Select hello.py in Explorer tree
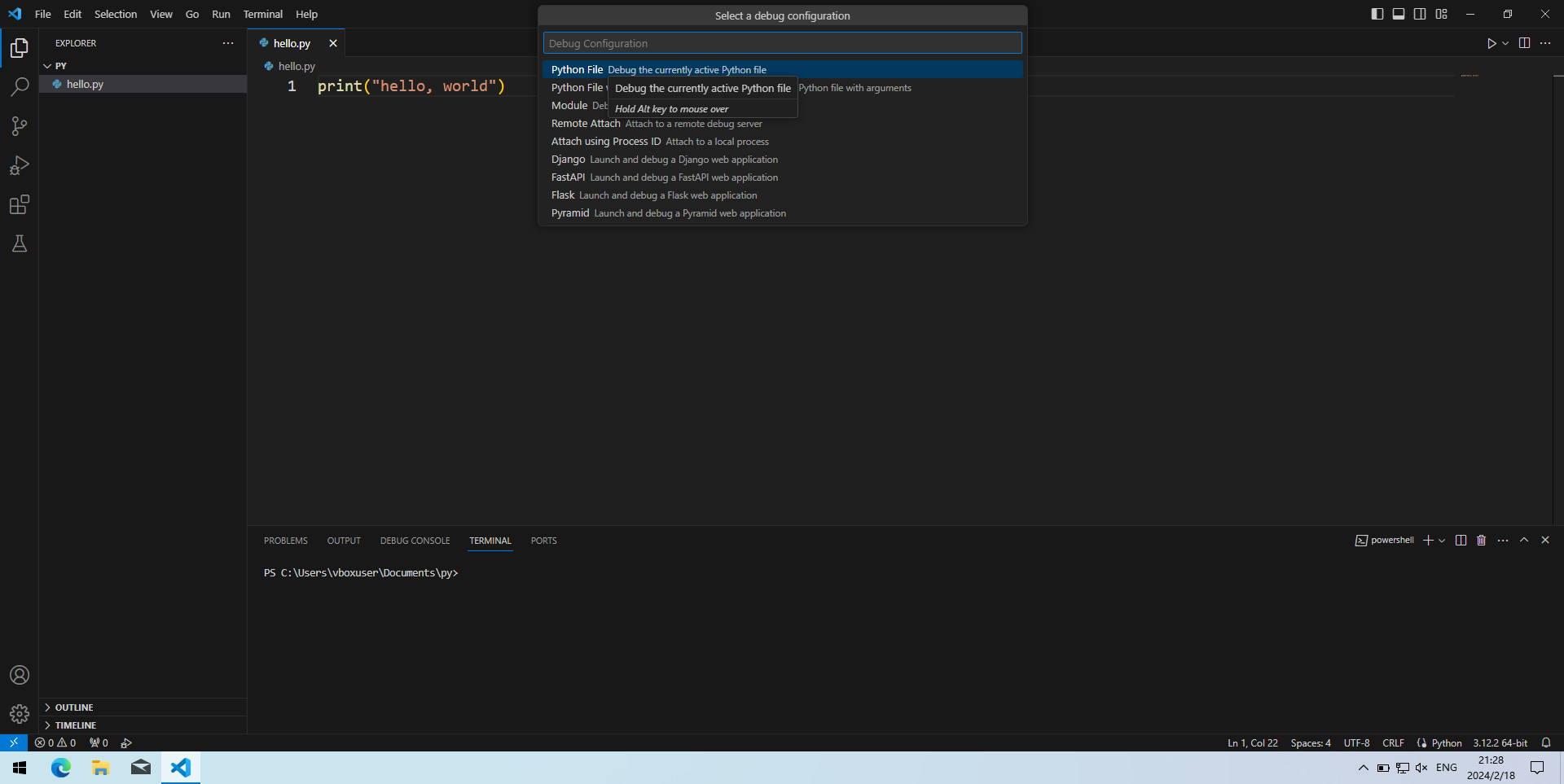Image resolution: width=1564 pixels, height=784 pixels. point(143,84)
